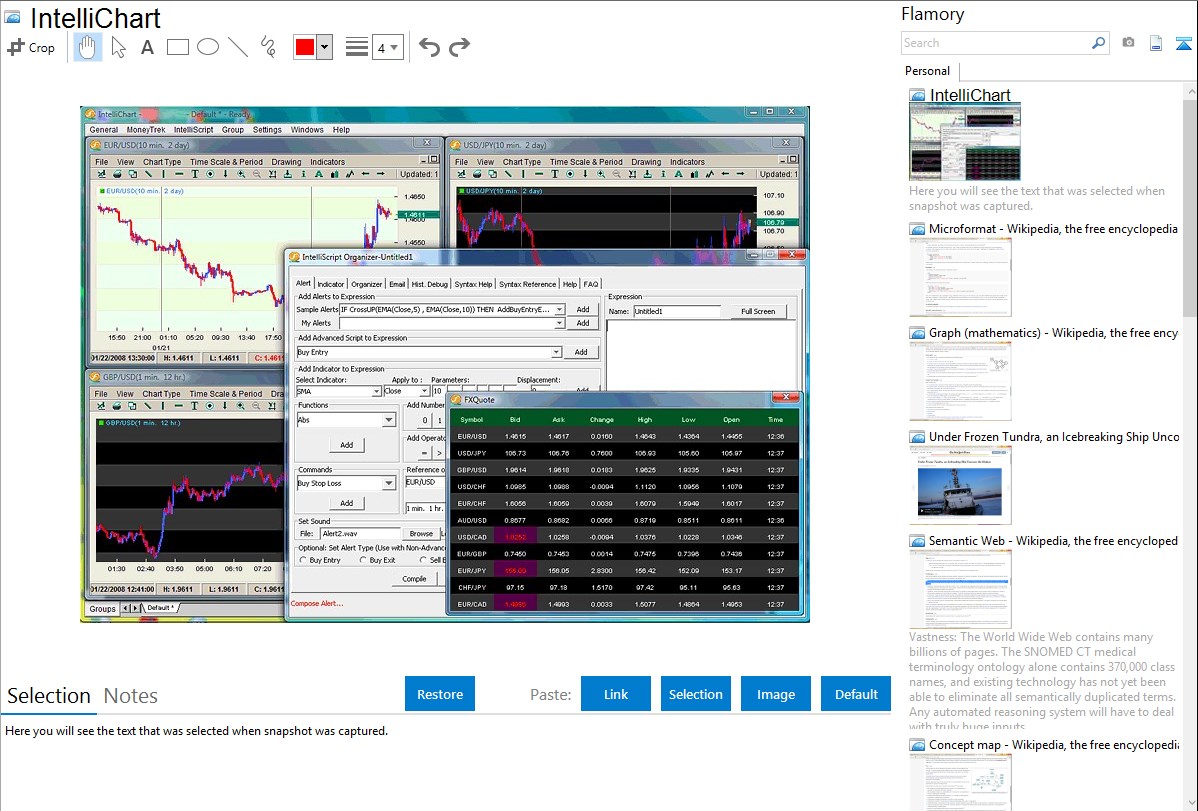Switch to the Notes tab
Screen dimensions: 1198x811
131,696
